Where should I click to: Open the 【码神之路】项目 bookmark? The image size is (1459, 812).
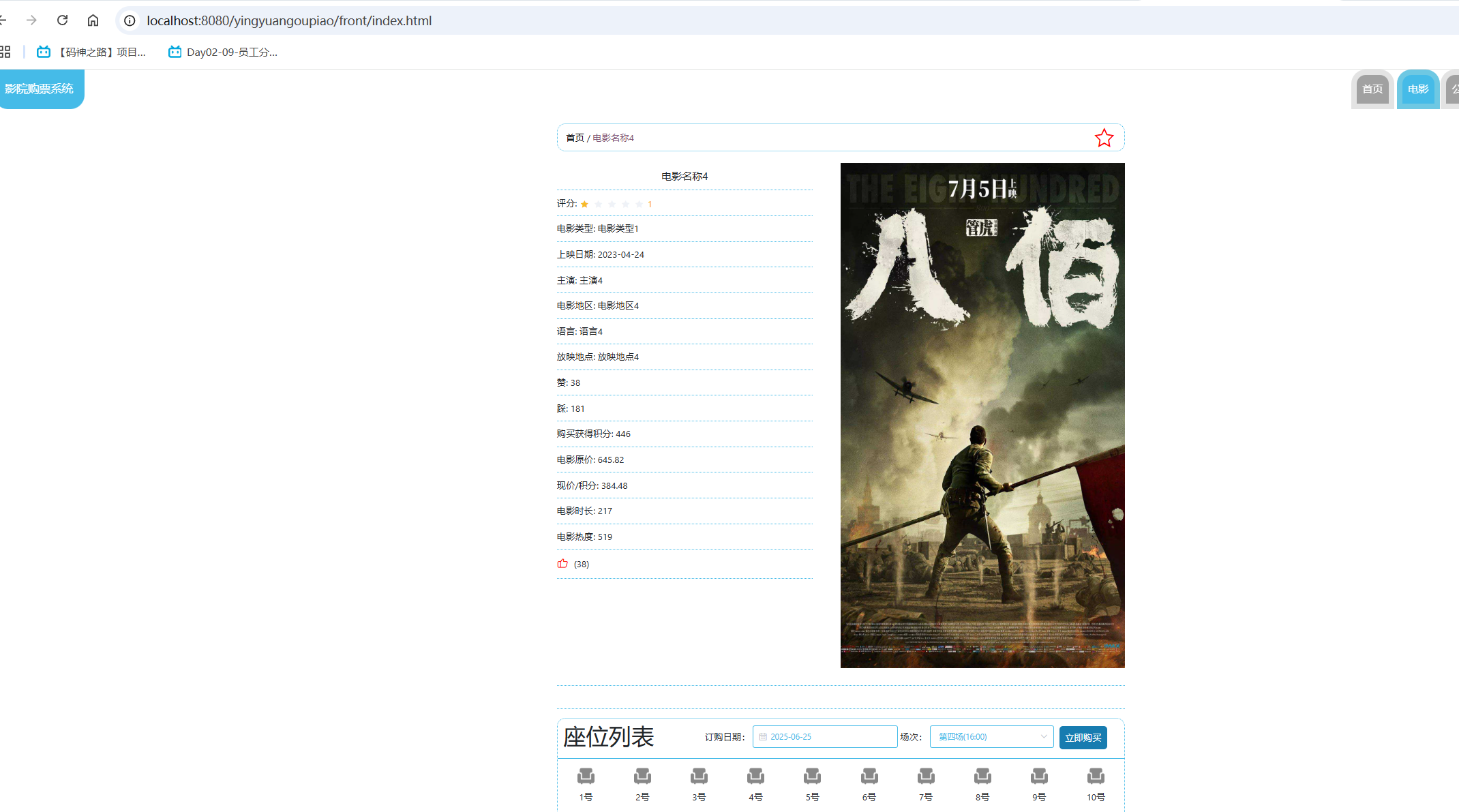click(x=91, y=52)
